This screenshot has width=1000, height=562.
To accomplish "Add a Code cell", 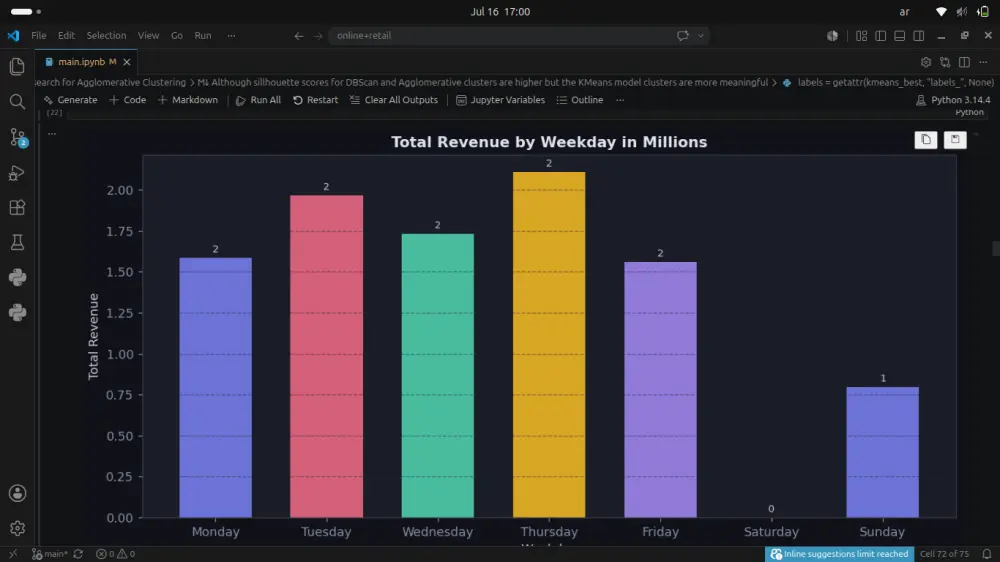I will 128,100.
